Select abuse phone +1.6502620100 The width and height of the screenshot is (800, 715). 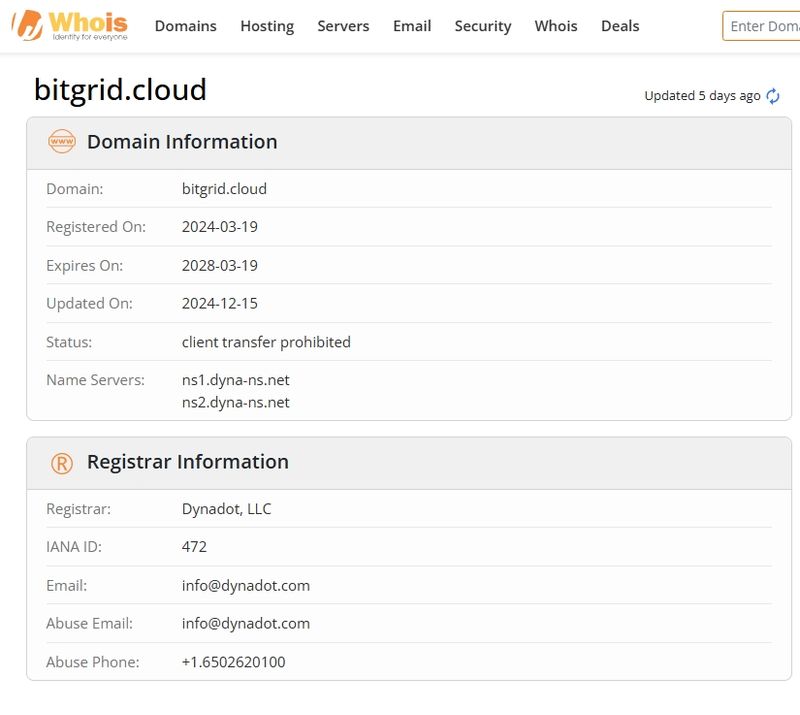click(233, 662)
